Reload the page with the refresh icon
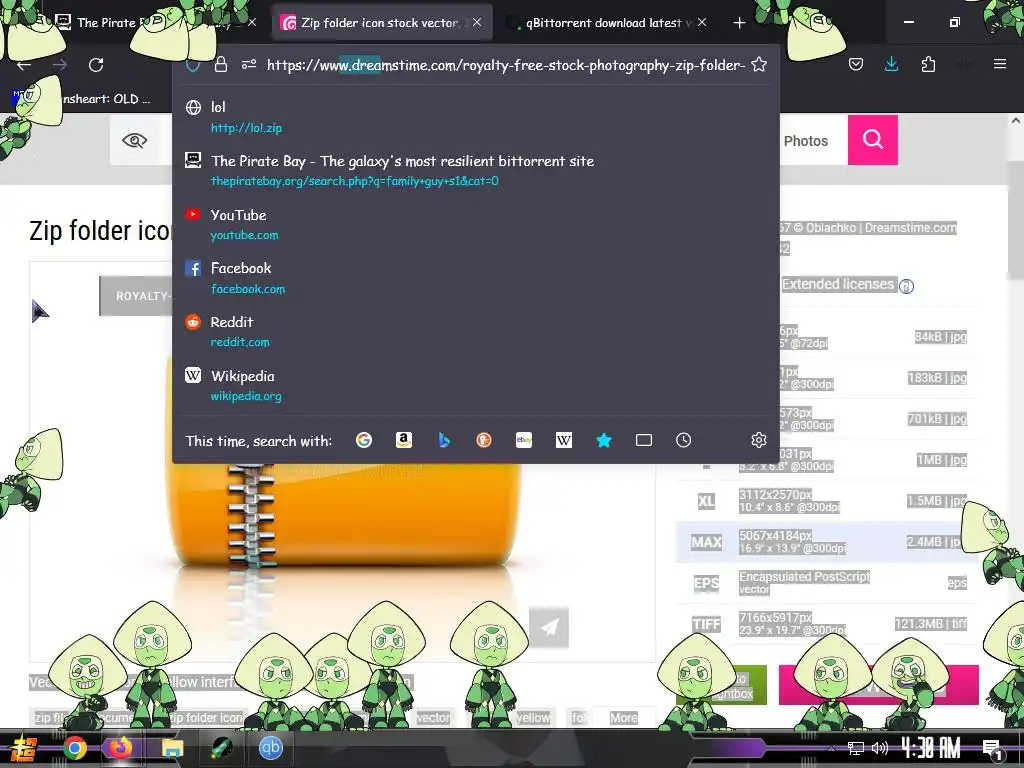 click(96, 65)
